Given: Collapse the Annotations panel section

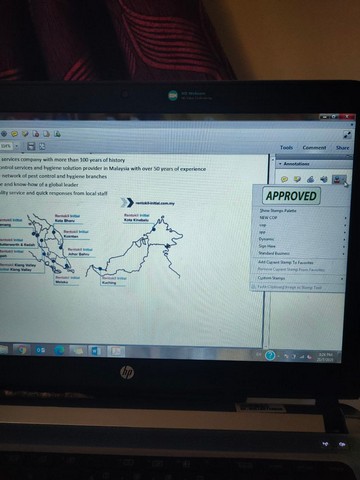Looking at the screenshot, I should point(280,164).
